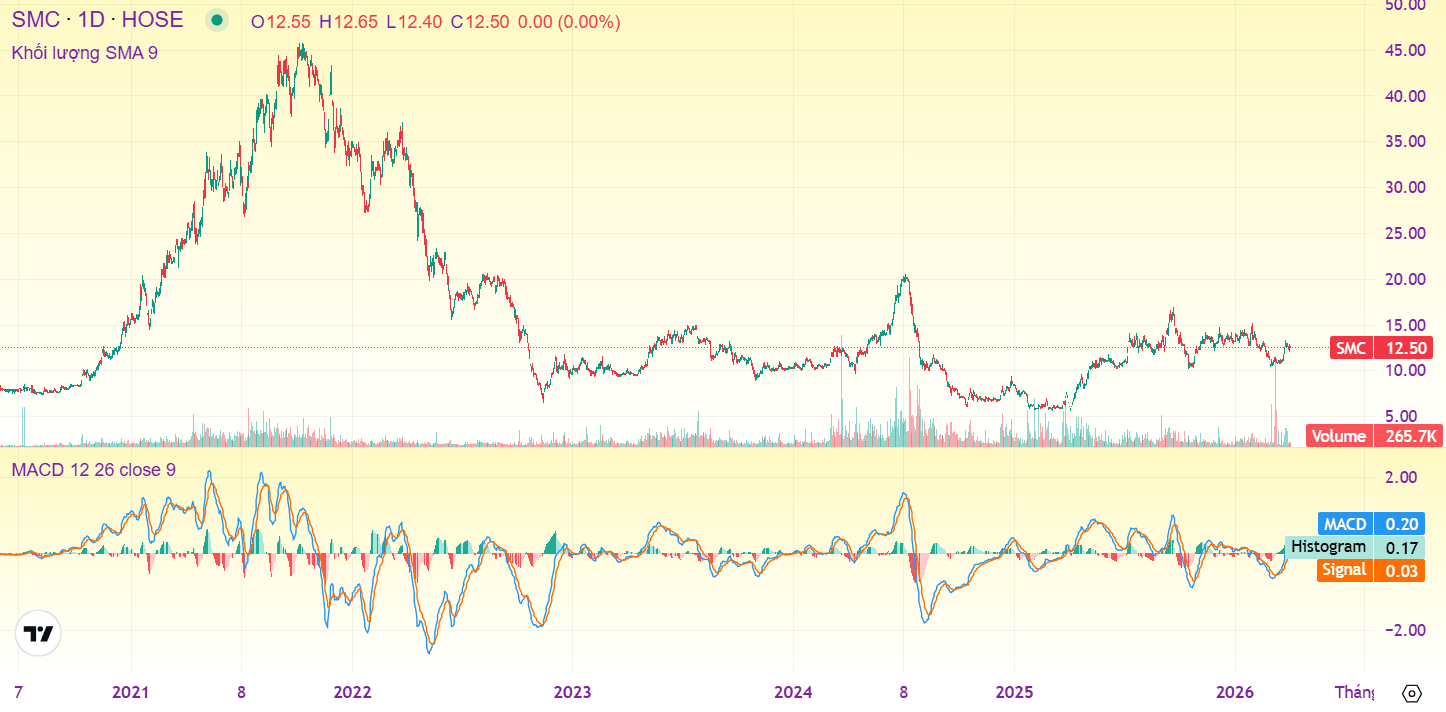
Task: Click the 2021 label on time axis
Action: (131, 692)
